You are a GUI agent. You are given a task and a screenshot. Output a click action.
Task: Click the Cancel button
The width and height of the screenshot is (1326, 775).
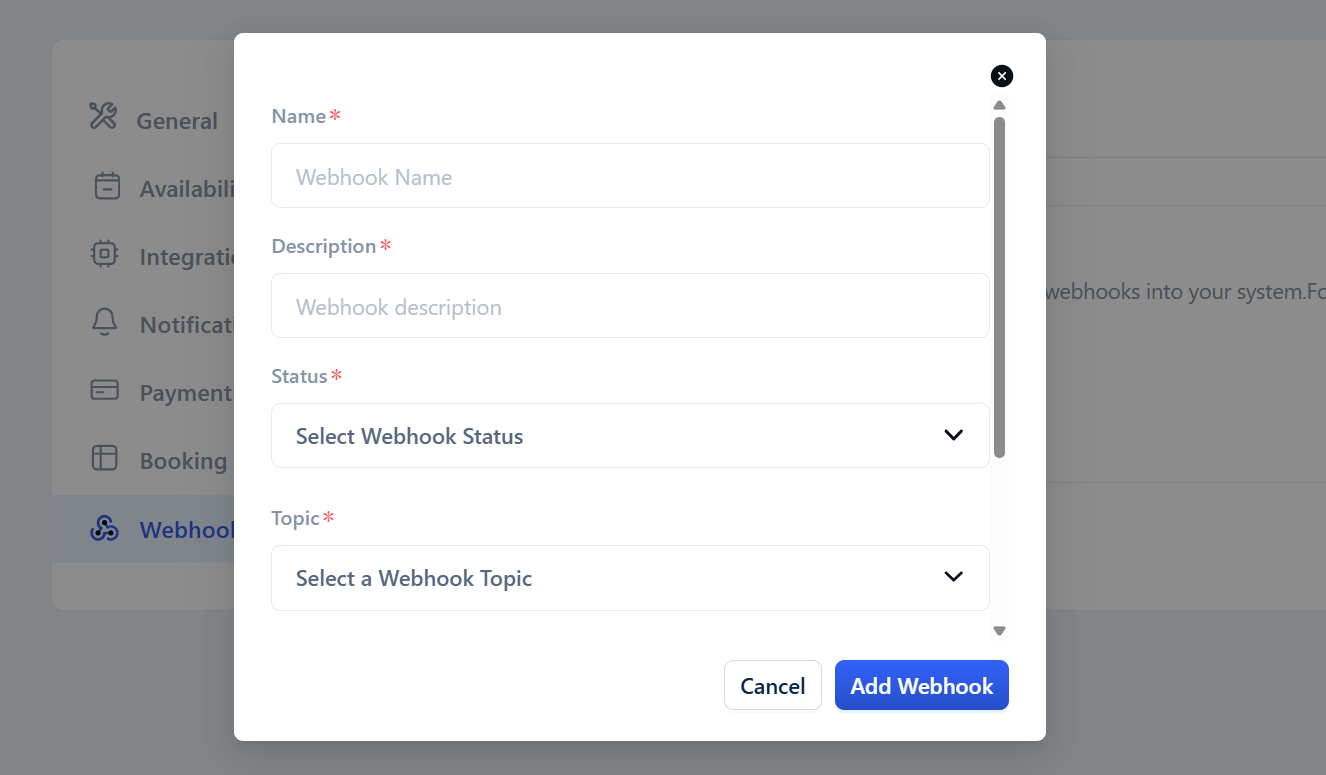click(x=773, y=685)
